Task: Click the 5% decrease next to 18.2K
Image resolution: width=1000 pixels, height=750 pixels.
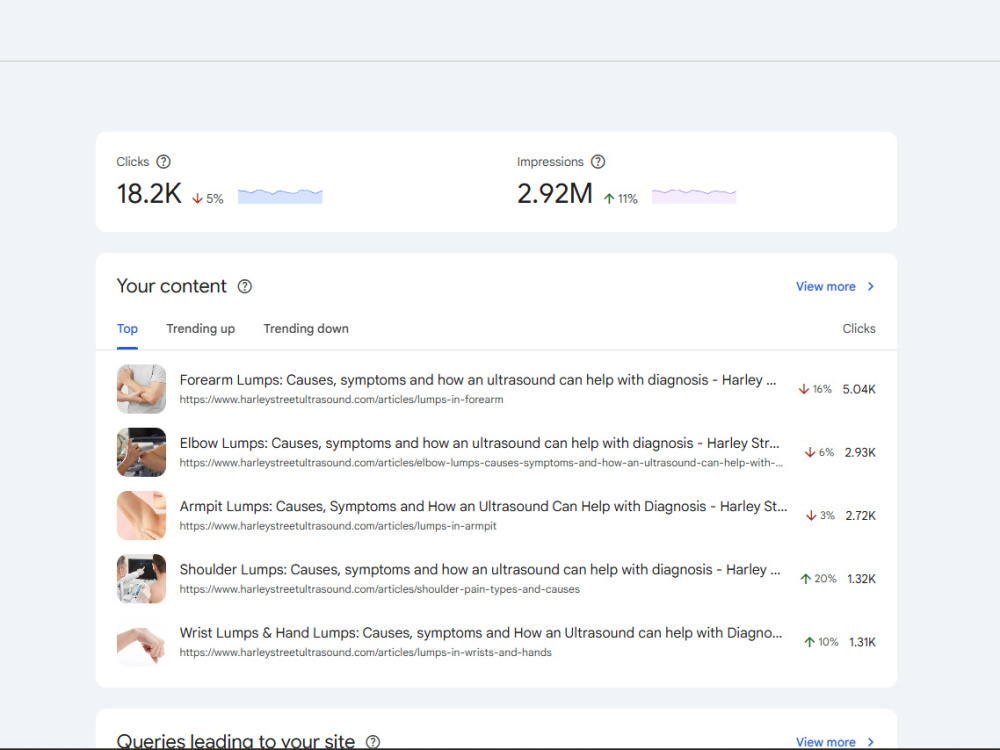Action: pyautogui.click(x=208, y=199)
